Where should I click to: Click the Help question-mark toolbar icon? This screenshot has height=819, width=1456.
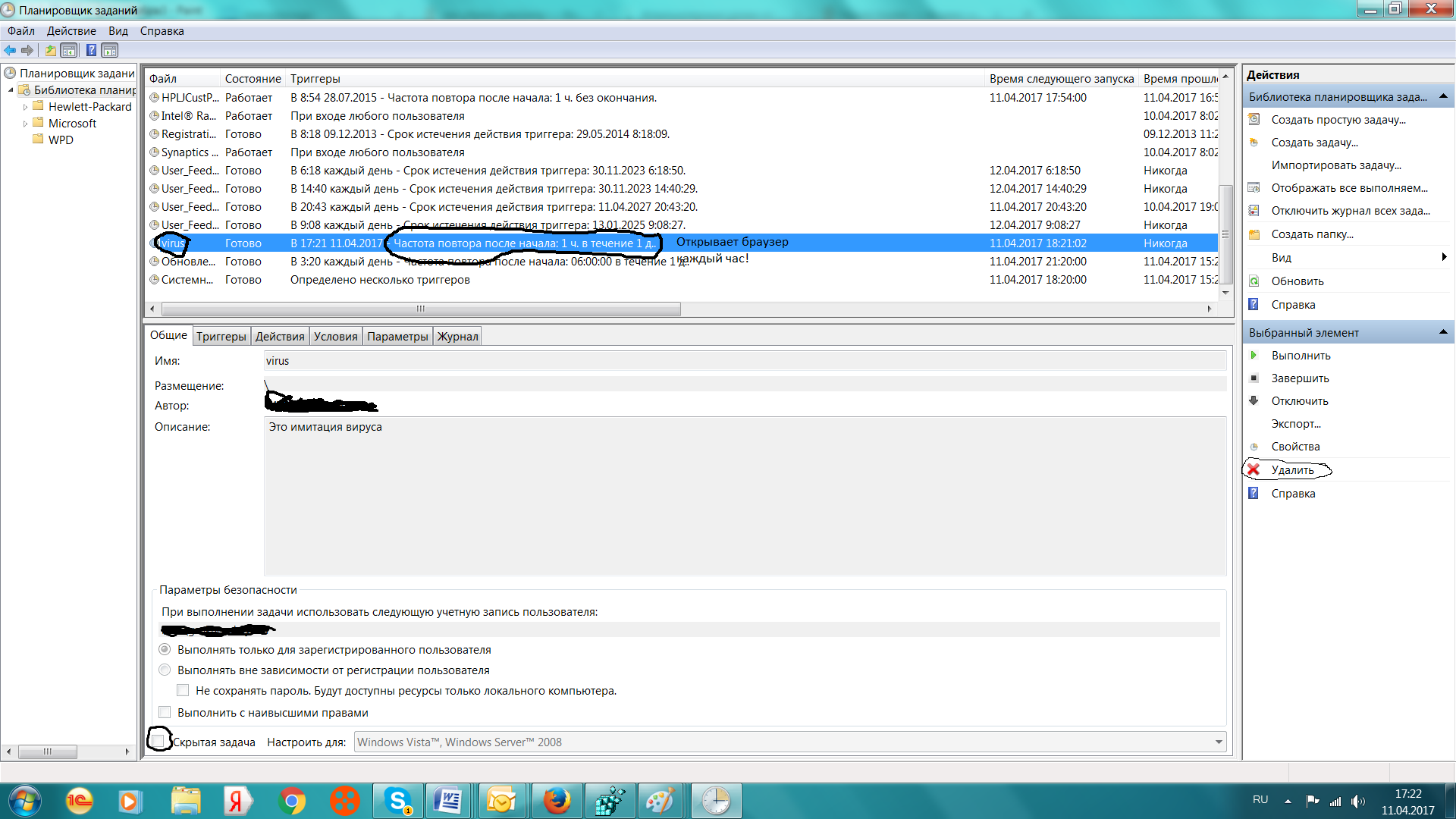coord(91,50)
